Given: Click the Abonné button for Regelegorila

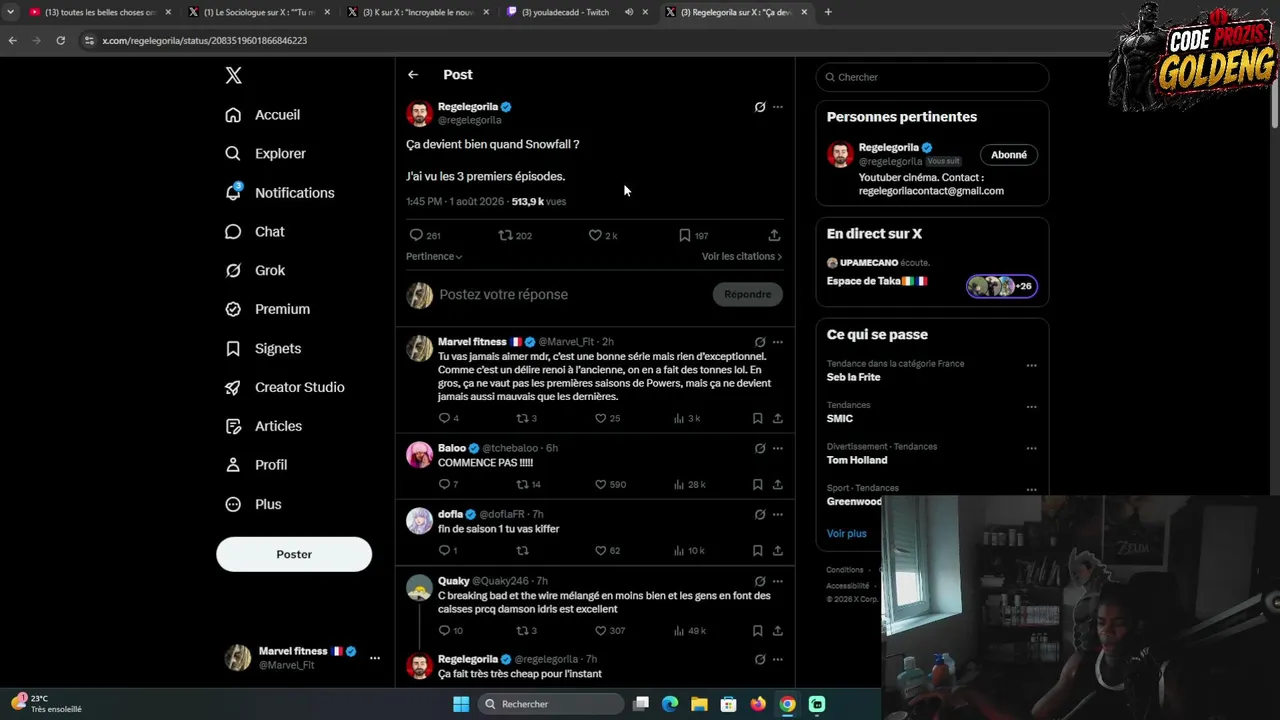Looking at the screenshot, I should tap(1009, 155).
